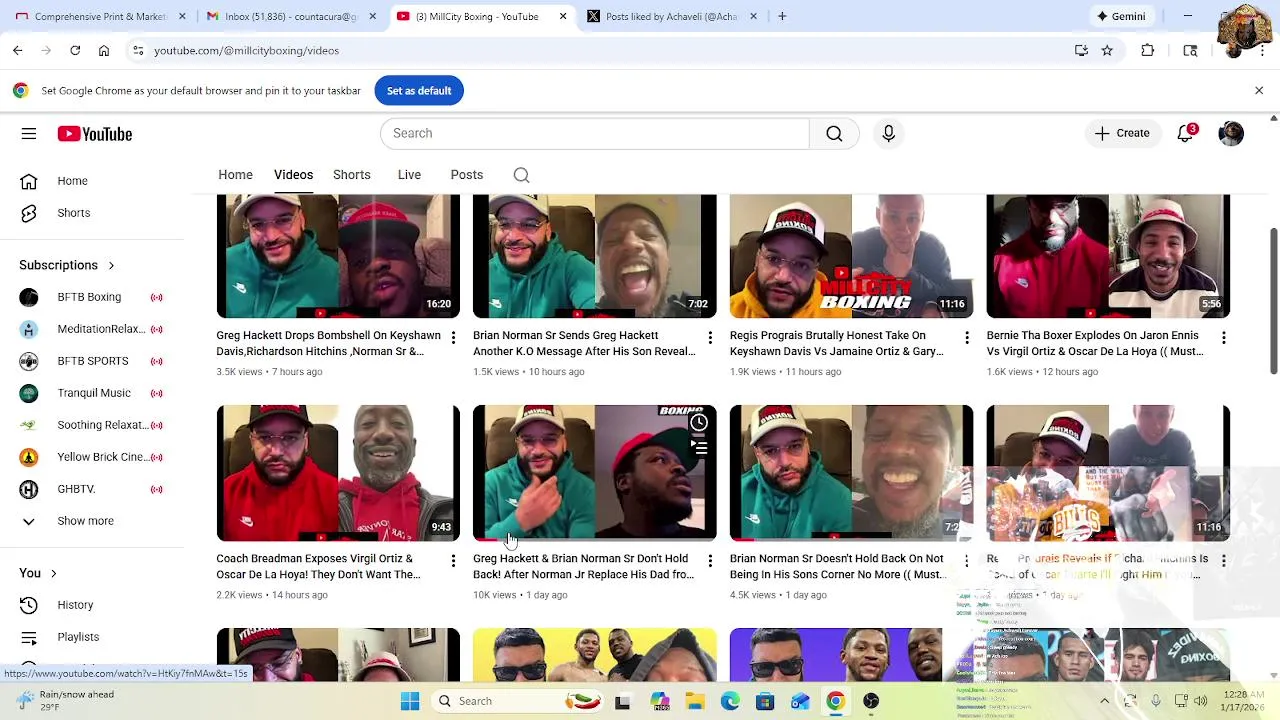
Task: Open Regis Prograis Brutally Honest thumbnail
Action: (851, 257)
